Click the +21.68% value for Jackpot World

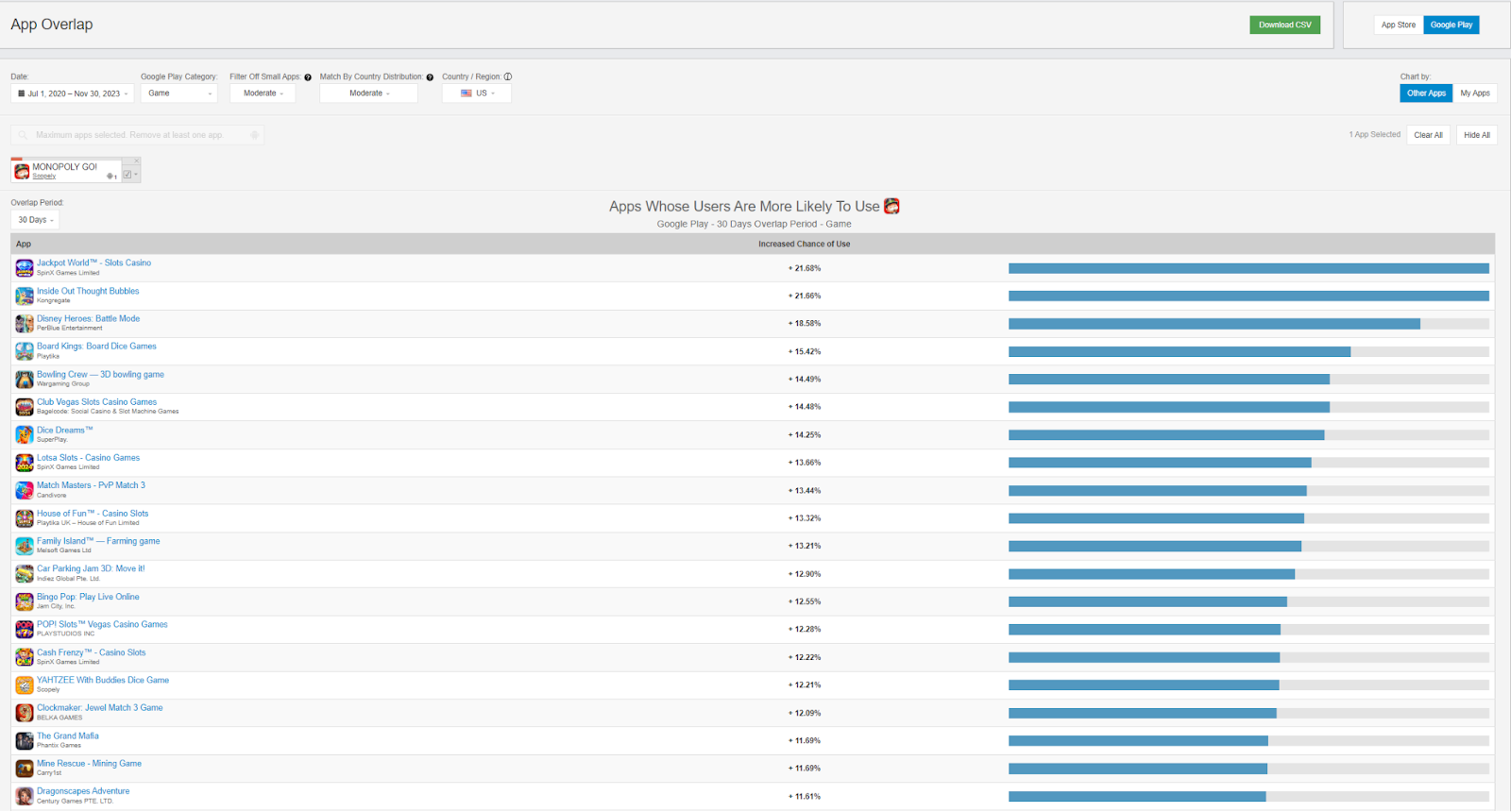click(805, 268)
